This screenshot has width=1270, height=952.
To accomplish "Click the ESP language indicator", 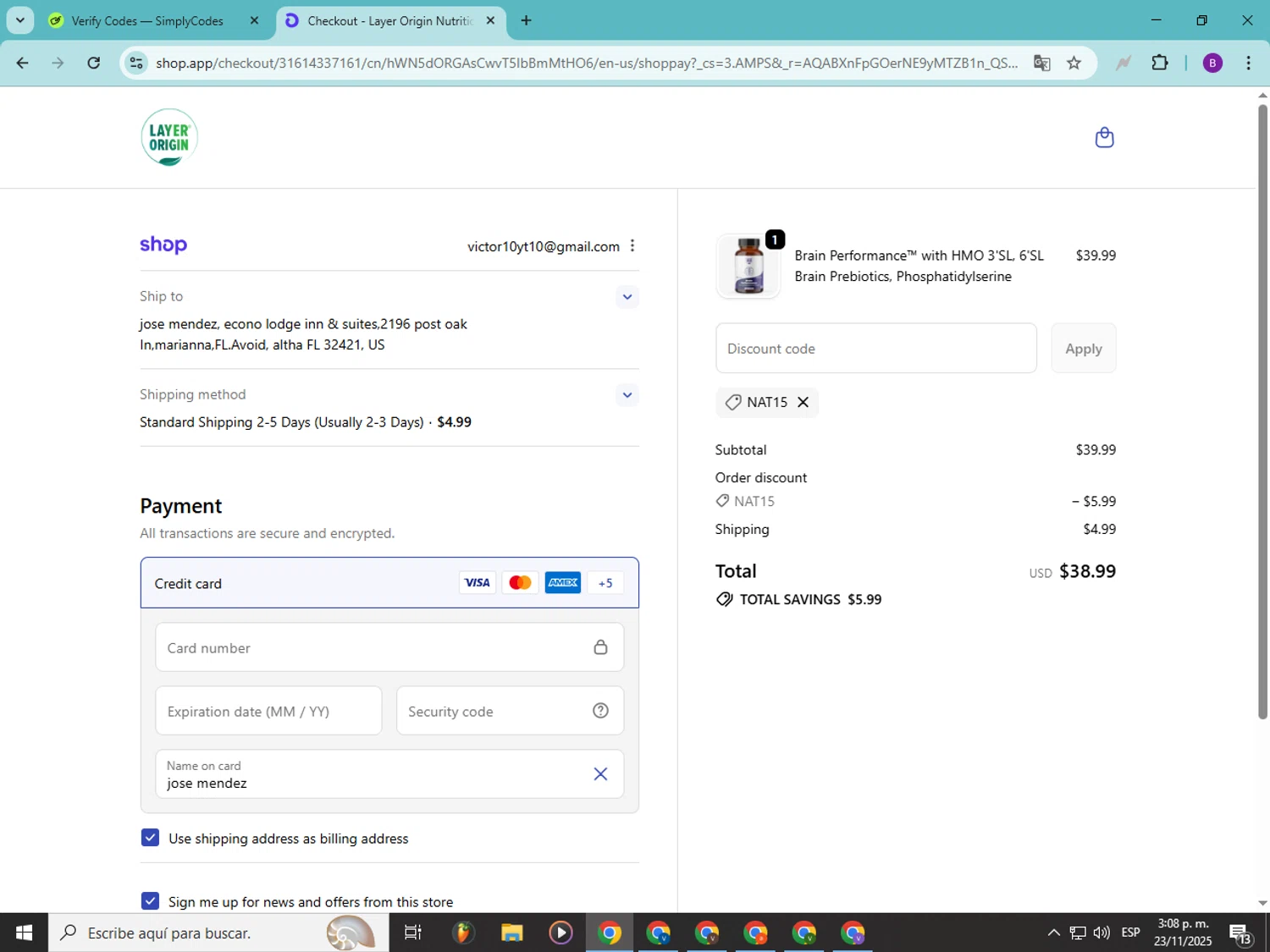I will pos(1130,933).
